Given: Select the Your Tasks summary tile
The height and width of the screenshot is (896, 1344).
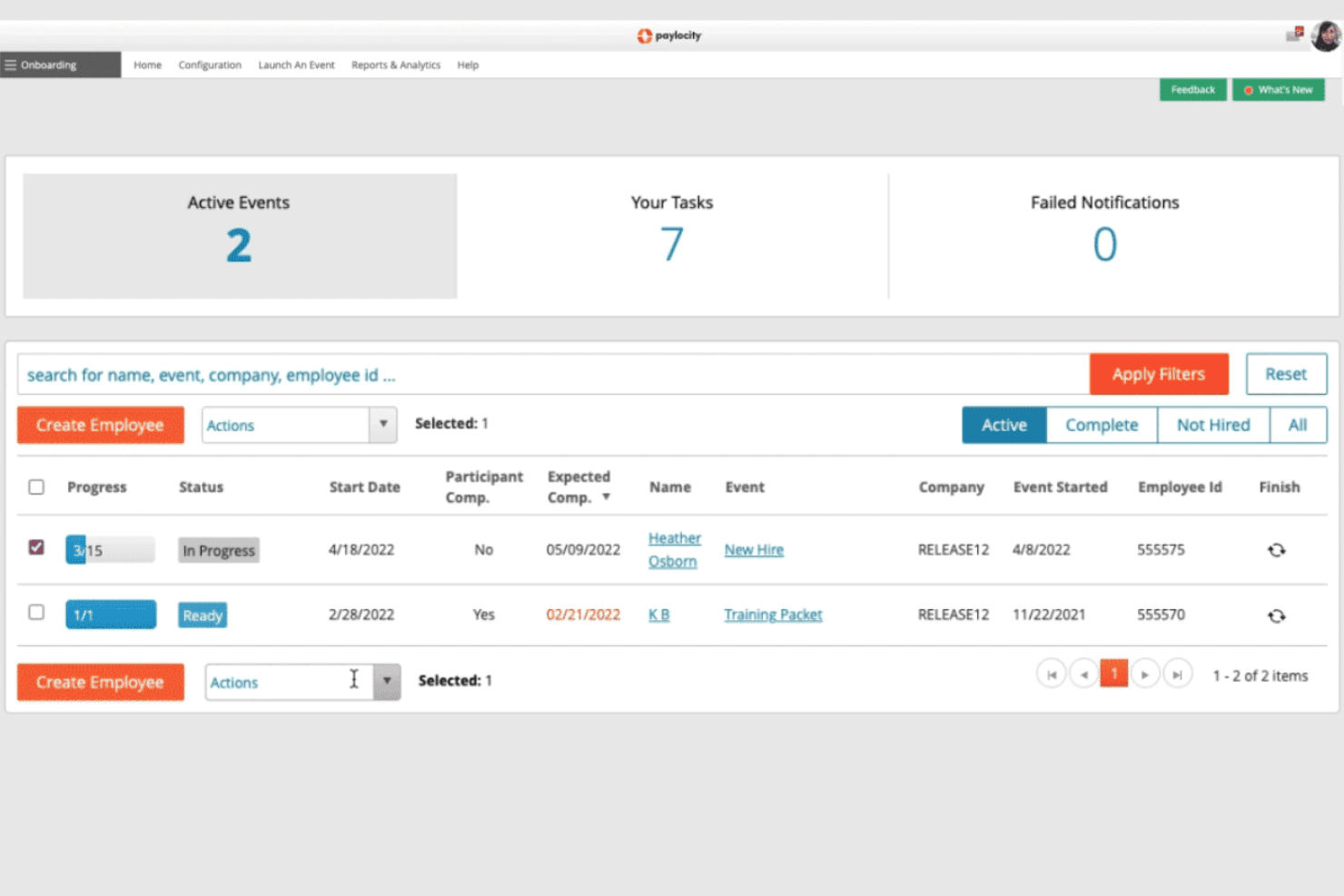Looking at the screenshot, I should pos(672,236).
